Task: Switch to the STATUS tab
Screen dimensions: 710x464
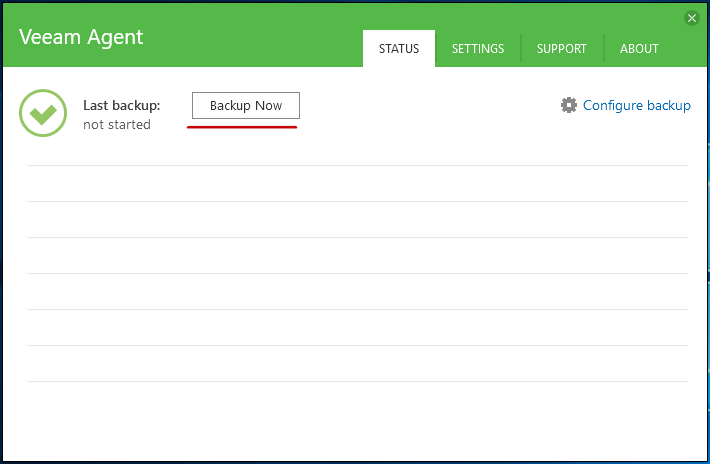Action: coord(399,48)
